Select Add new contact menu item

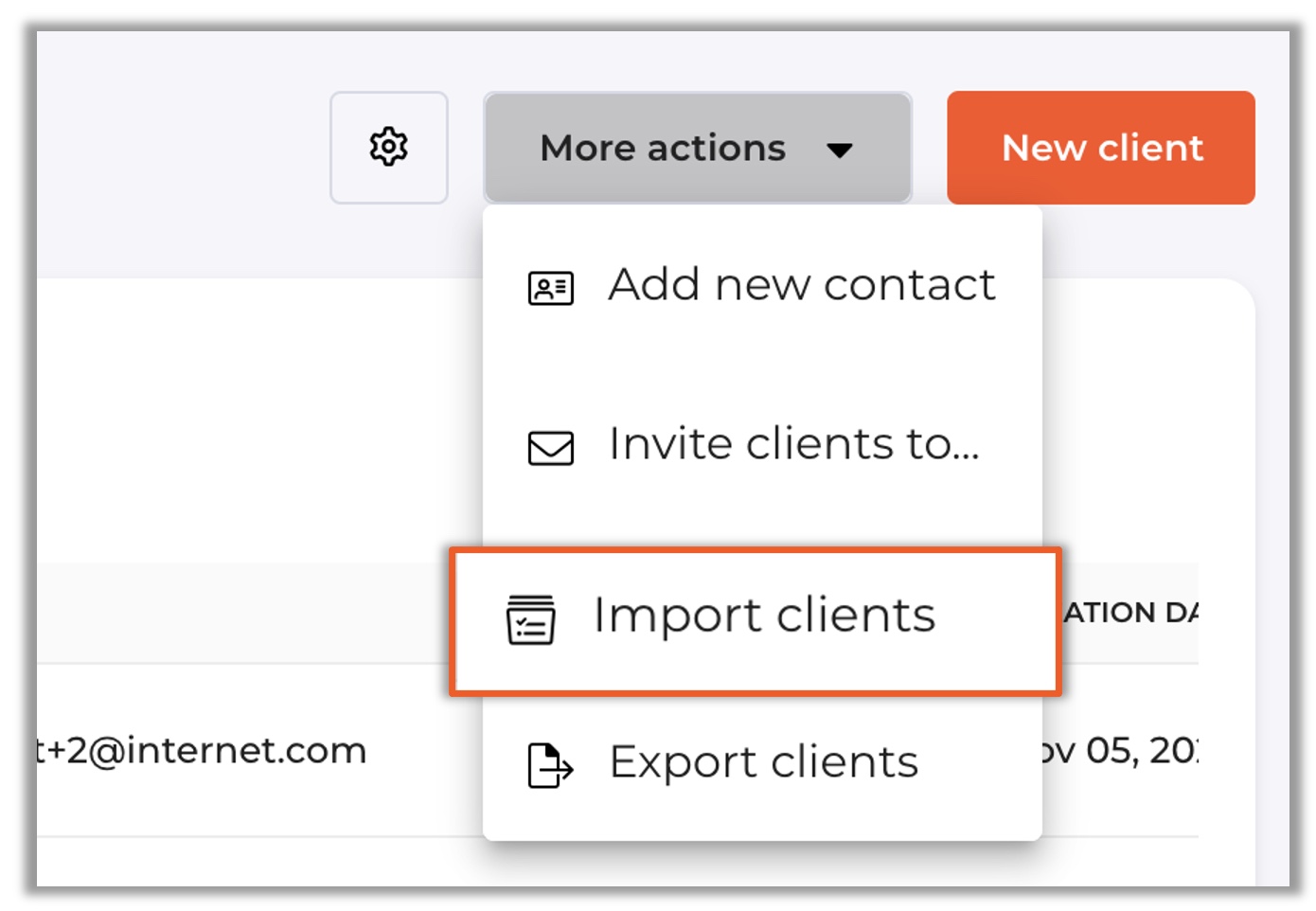pyautogui.click(x=762, y=285)
